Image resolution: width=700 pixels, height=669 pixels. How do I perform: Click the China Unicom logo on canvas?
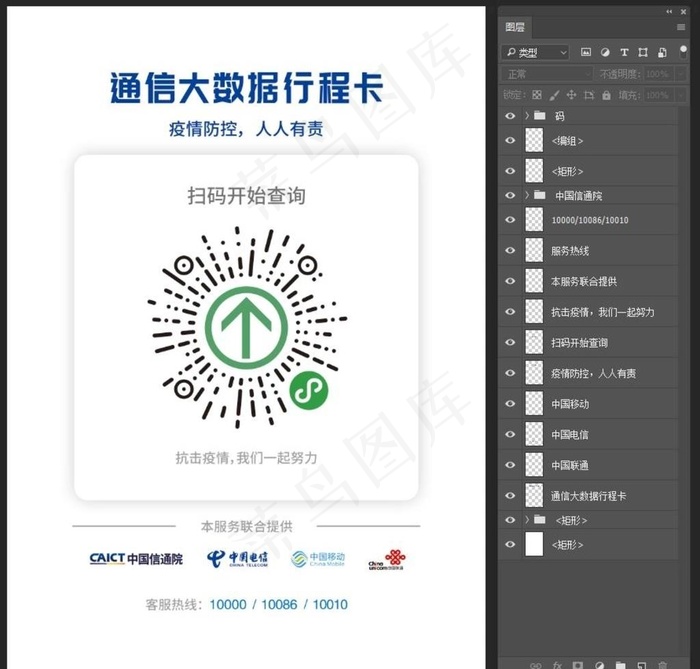point(387,560)
